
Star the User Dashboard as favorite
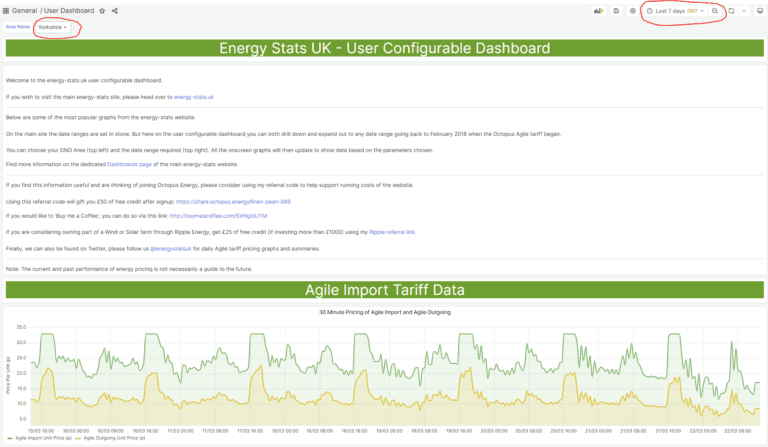tap(102, 11)
